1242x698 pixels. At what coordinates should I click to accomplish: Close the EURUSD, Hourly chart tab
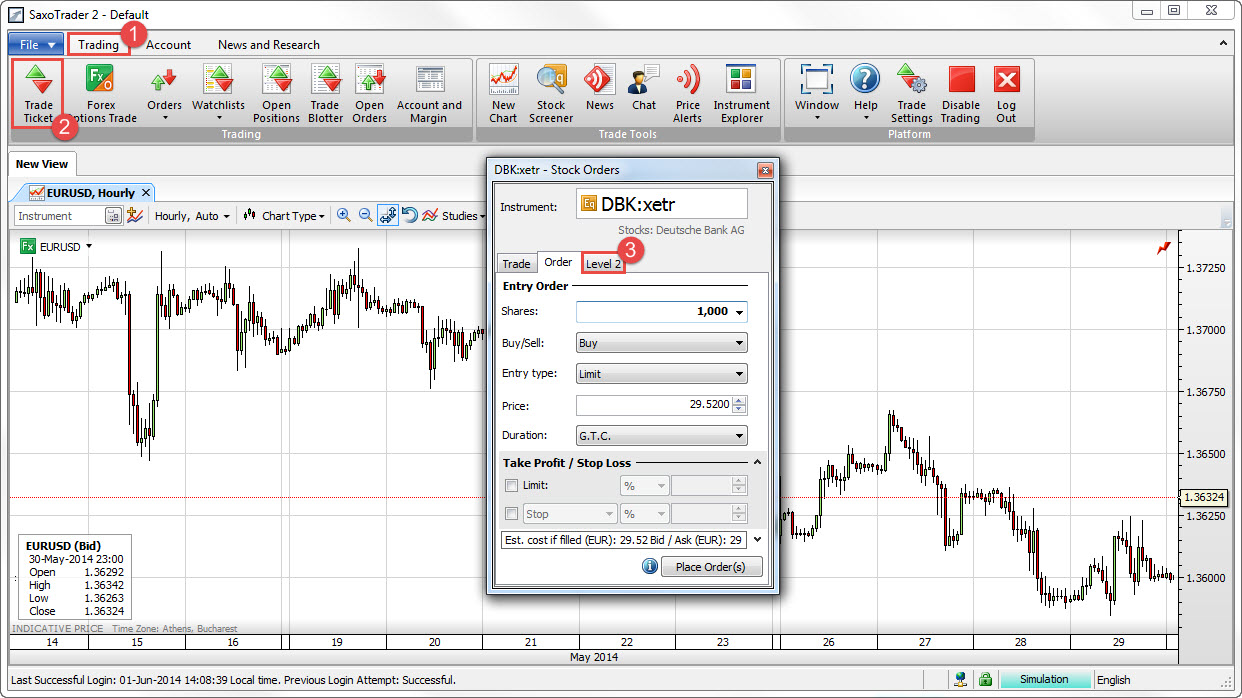point(145,192)
